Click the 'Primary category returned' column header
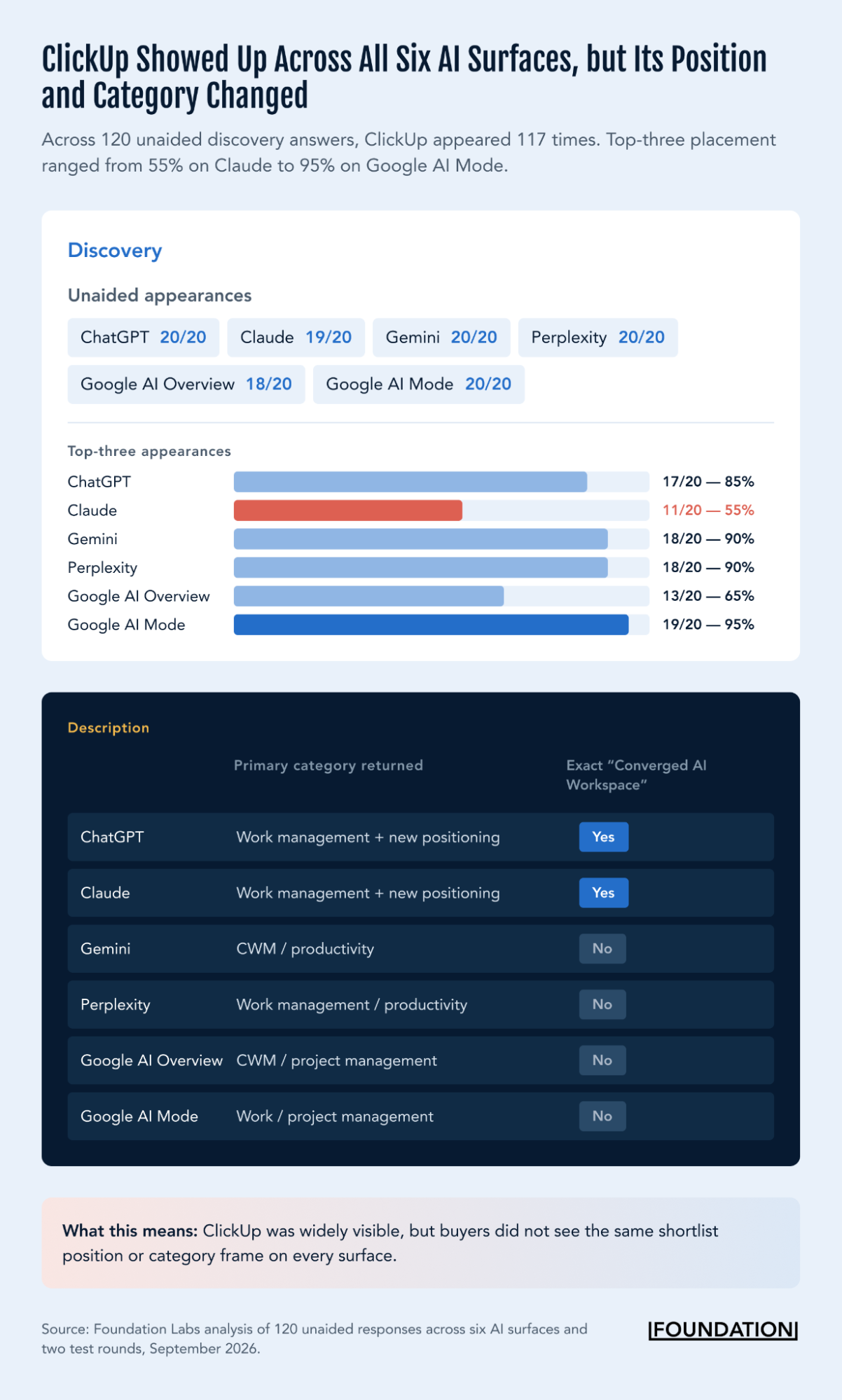 click(329, 765)
